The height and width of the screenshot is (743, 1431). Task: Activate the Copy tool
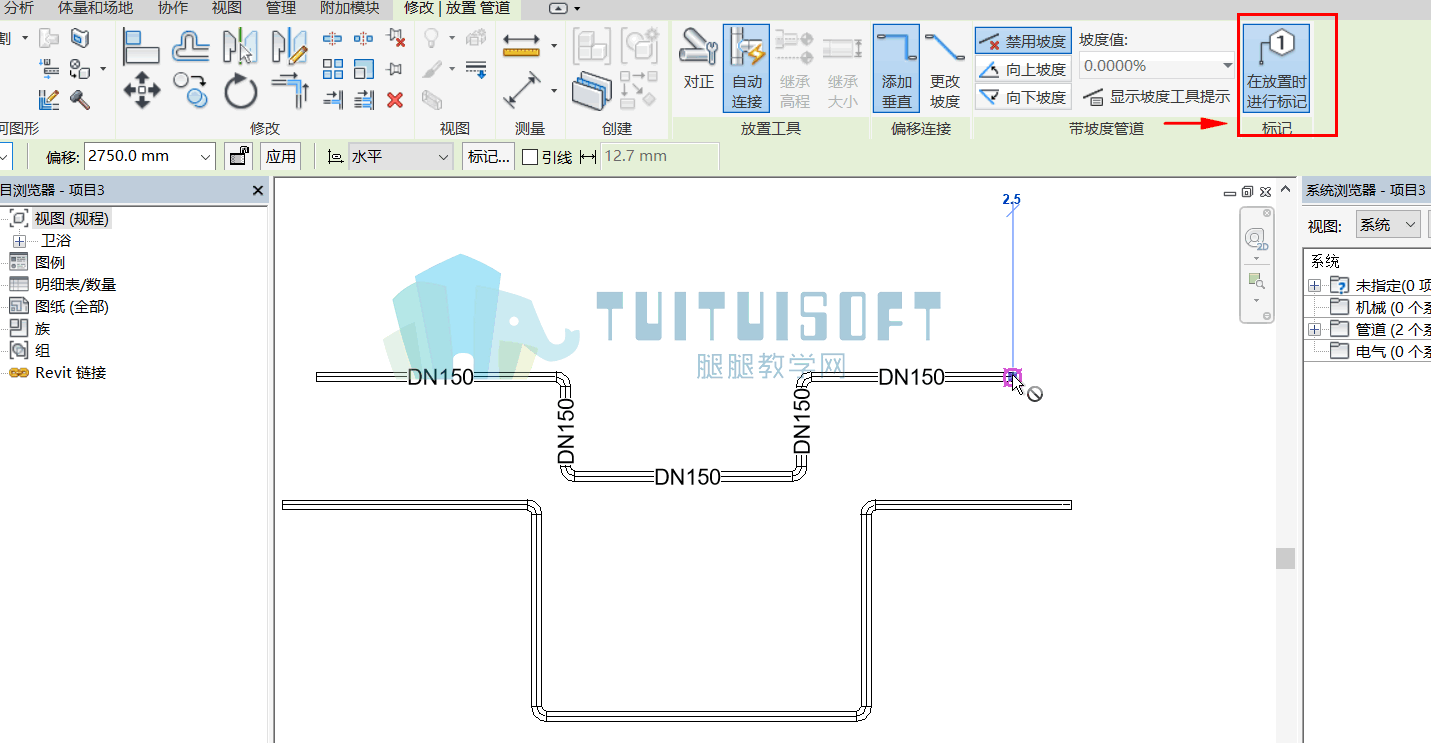click(190, 90)
